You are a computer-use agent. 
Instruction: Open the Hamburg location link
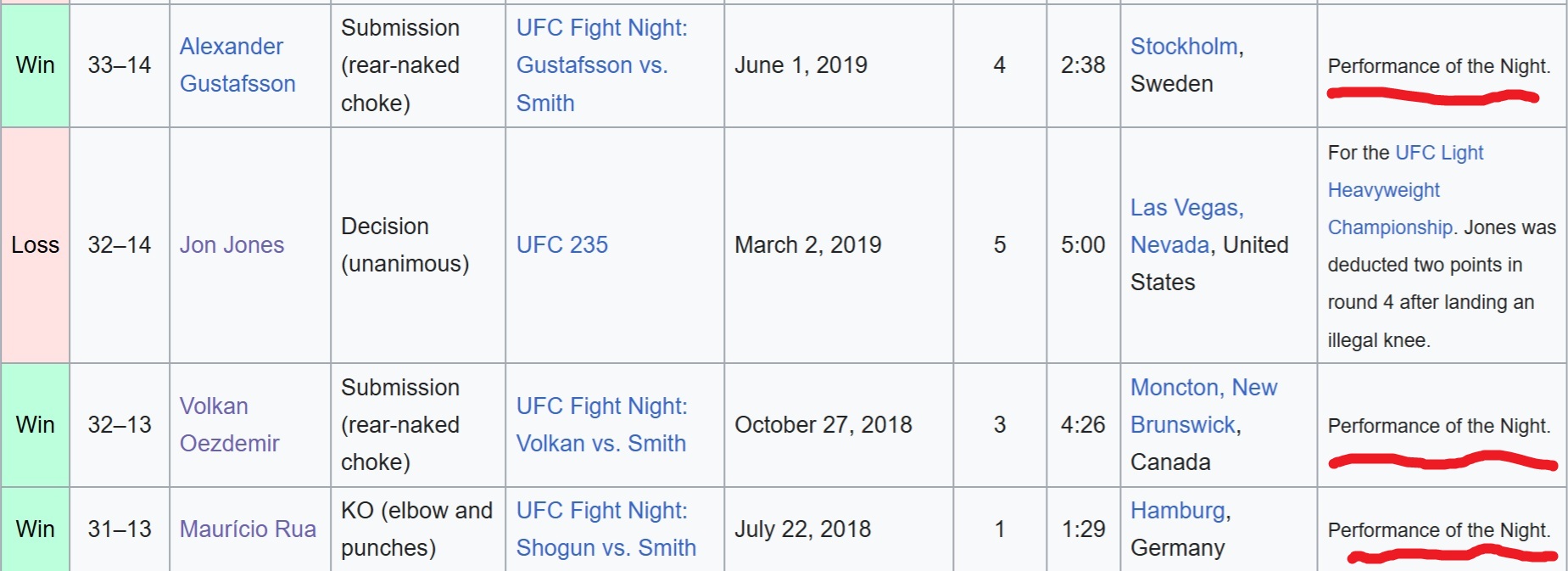tap(1178, 511)
